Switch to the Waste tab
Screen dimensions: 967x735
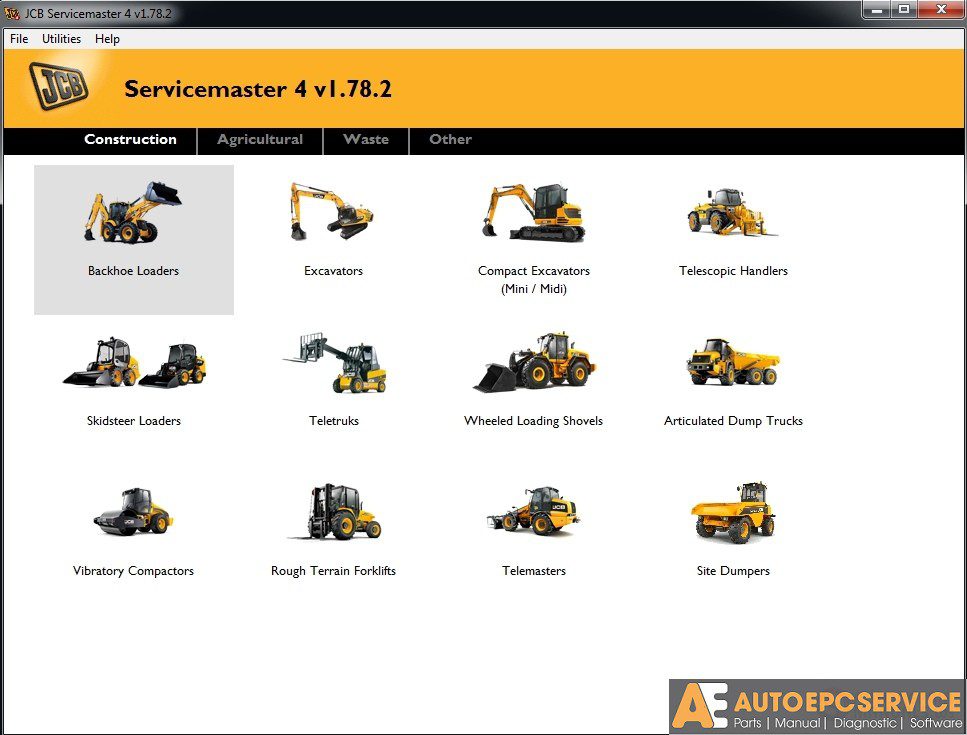point(366,139)
